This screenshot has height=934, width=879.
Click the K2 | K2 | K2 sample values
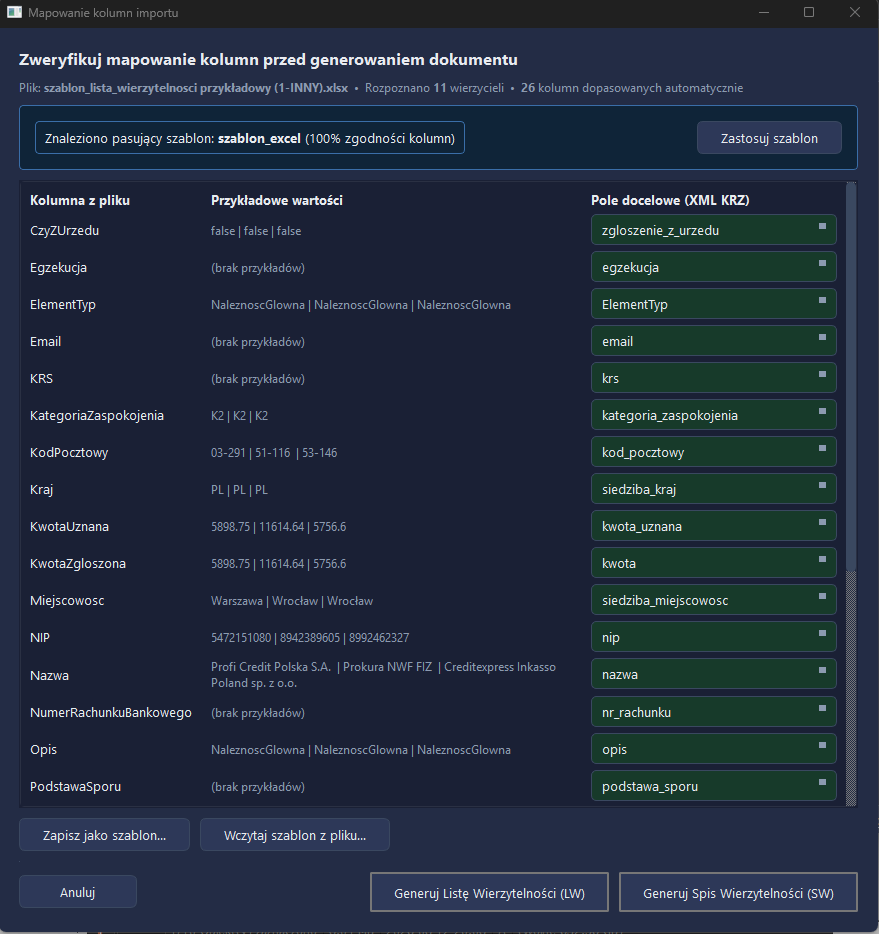239,415
